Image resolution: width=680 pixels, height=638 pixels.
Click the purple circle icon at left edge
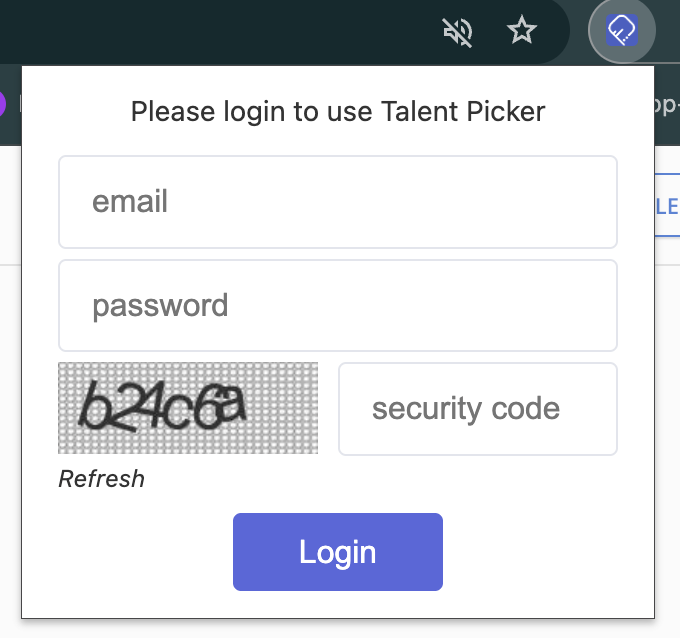click(3, 103)
